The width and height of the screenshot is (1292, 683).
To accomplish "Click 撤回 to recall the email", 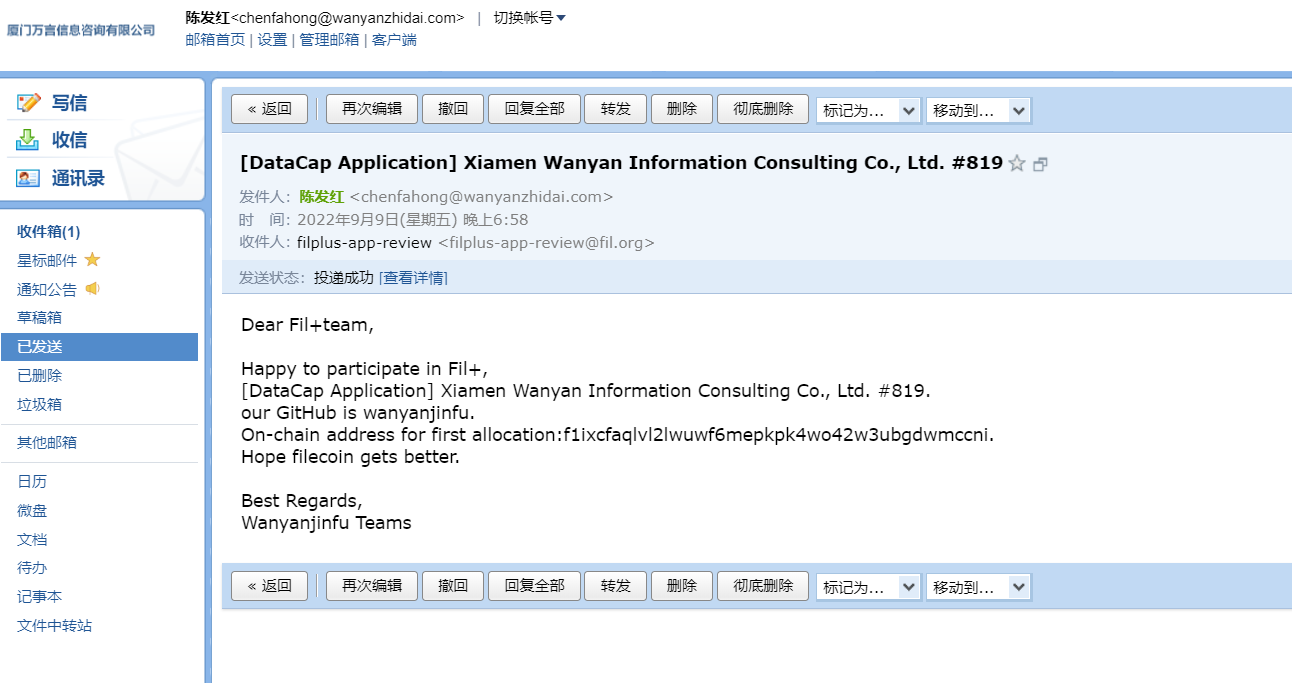I will coord(452,108).
